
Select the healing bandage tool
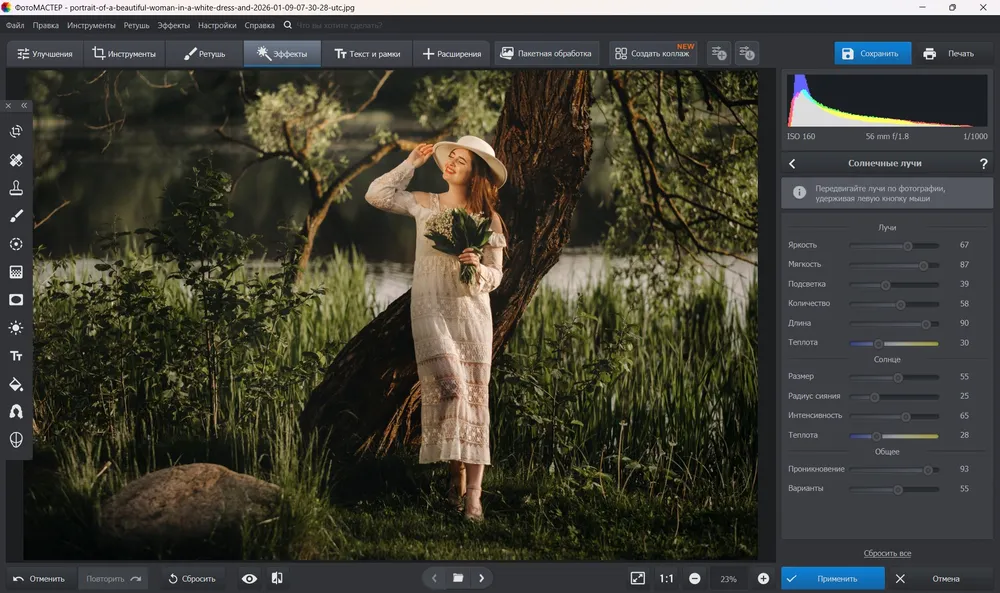tap(16, 159)
